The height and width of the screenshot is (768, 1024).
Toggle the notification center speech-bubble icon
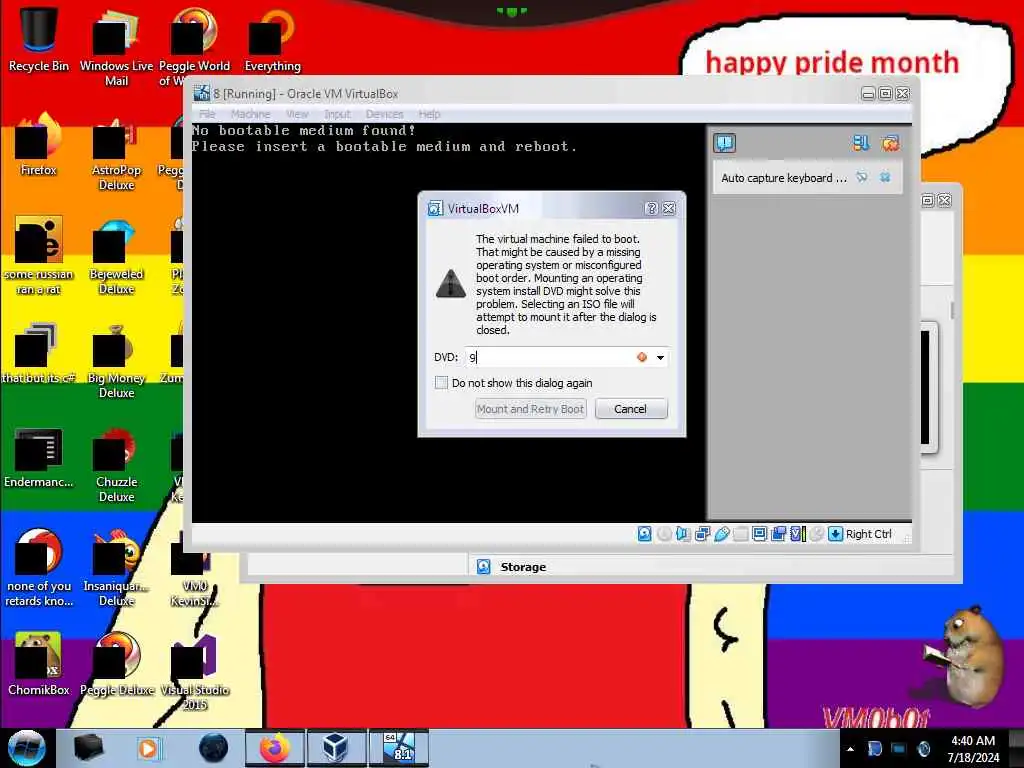724,143
